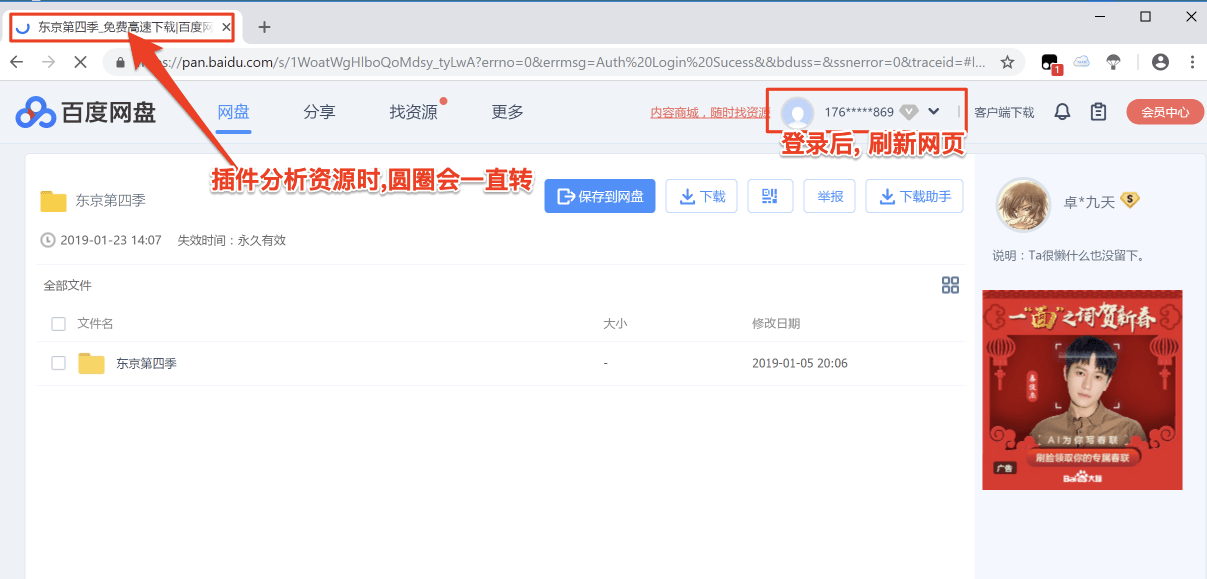The height and width of the screenshot is (579, 1207).
Task: Go back in browser history
Action: [17, 62]
